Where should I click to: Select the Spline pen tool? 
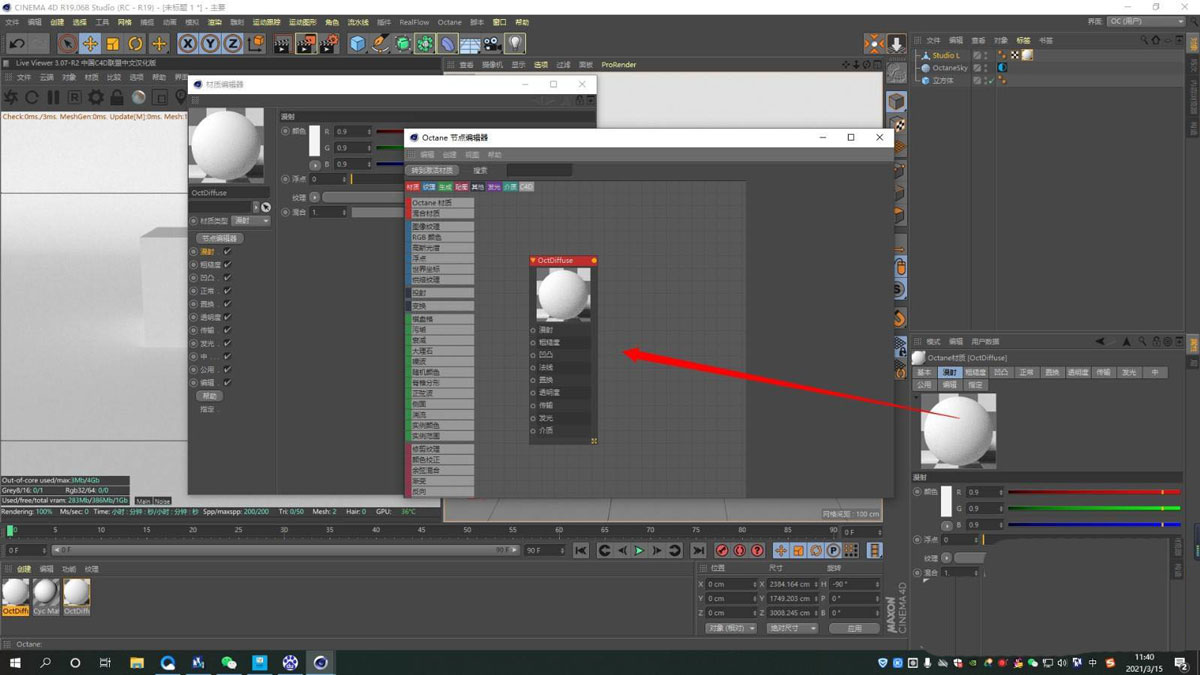pyautogui.click(x=380, y=44)
